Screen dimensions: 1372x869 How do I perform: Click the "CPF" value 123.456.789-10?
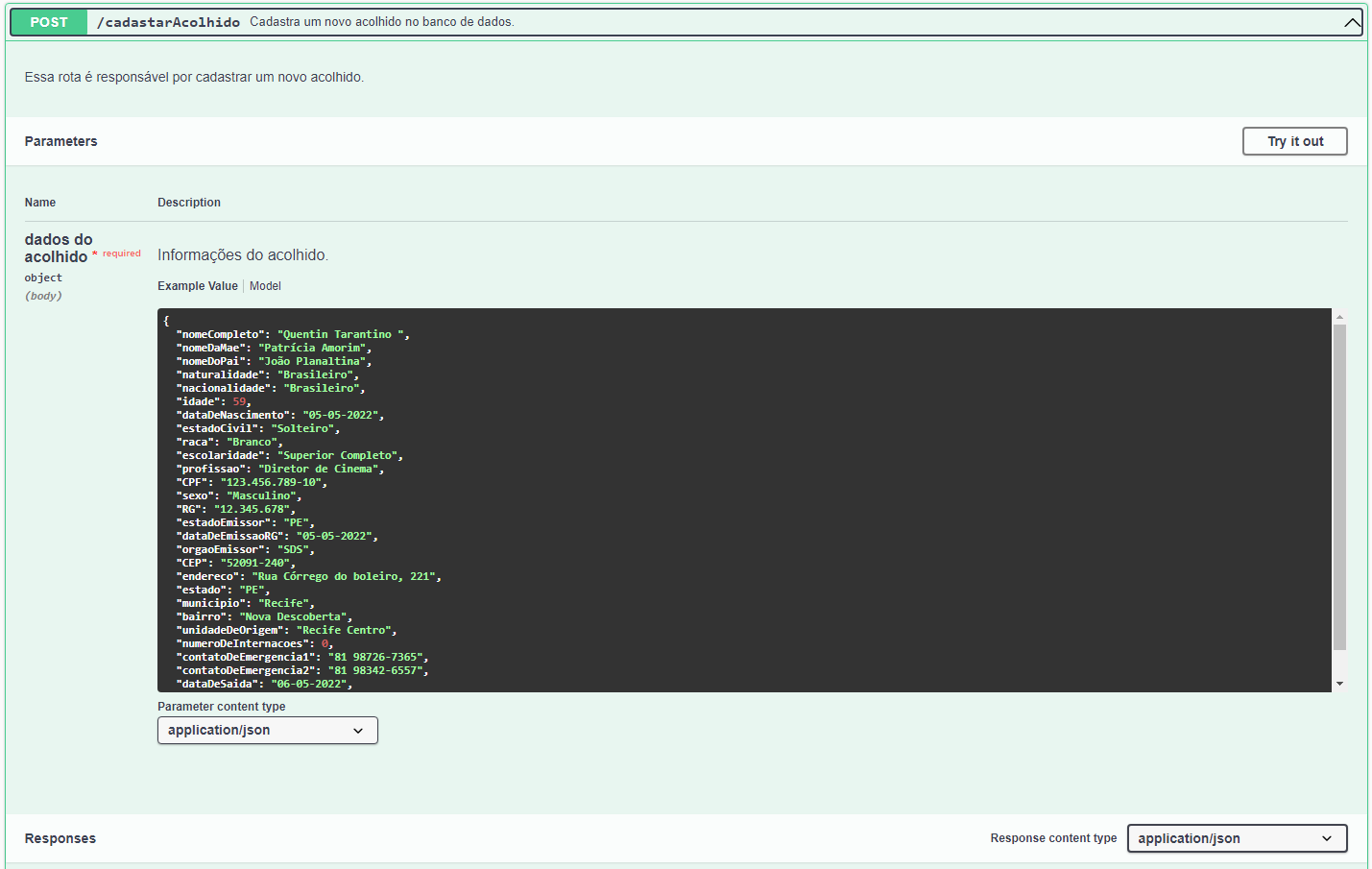coord(271,482)
